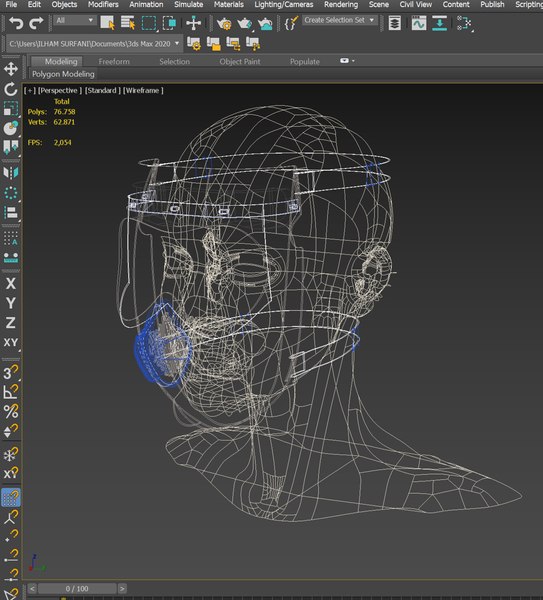The width and height of the screenshot is (543, 600).
Task: Disable the highlighted Grid Points snap
Action: tap(11, 497)
